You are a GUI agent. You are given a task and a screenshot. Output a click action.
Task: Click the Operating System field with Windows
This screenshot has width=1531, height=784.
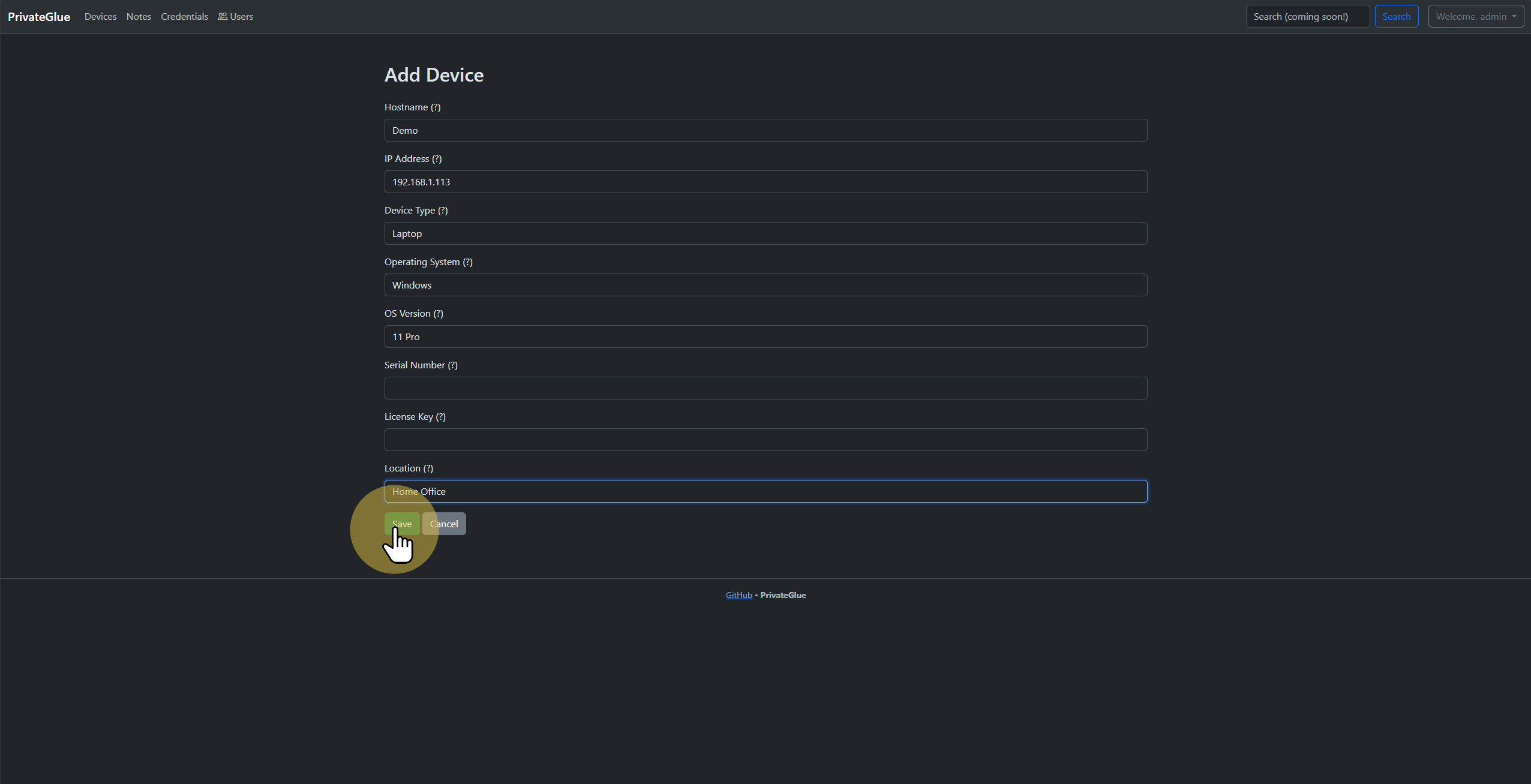[765, 285]
